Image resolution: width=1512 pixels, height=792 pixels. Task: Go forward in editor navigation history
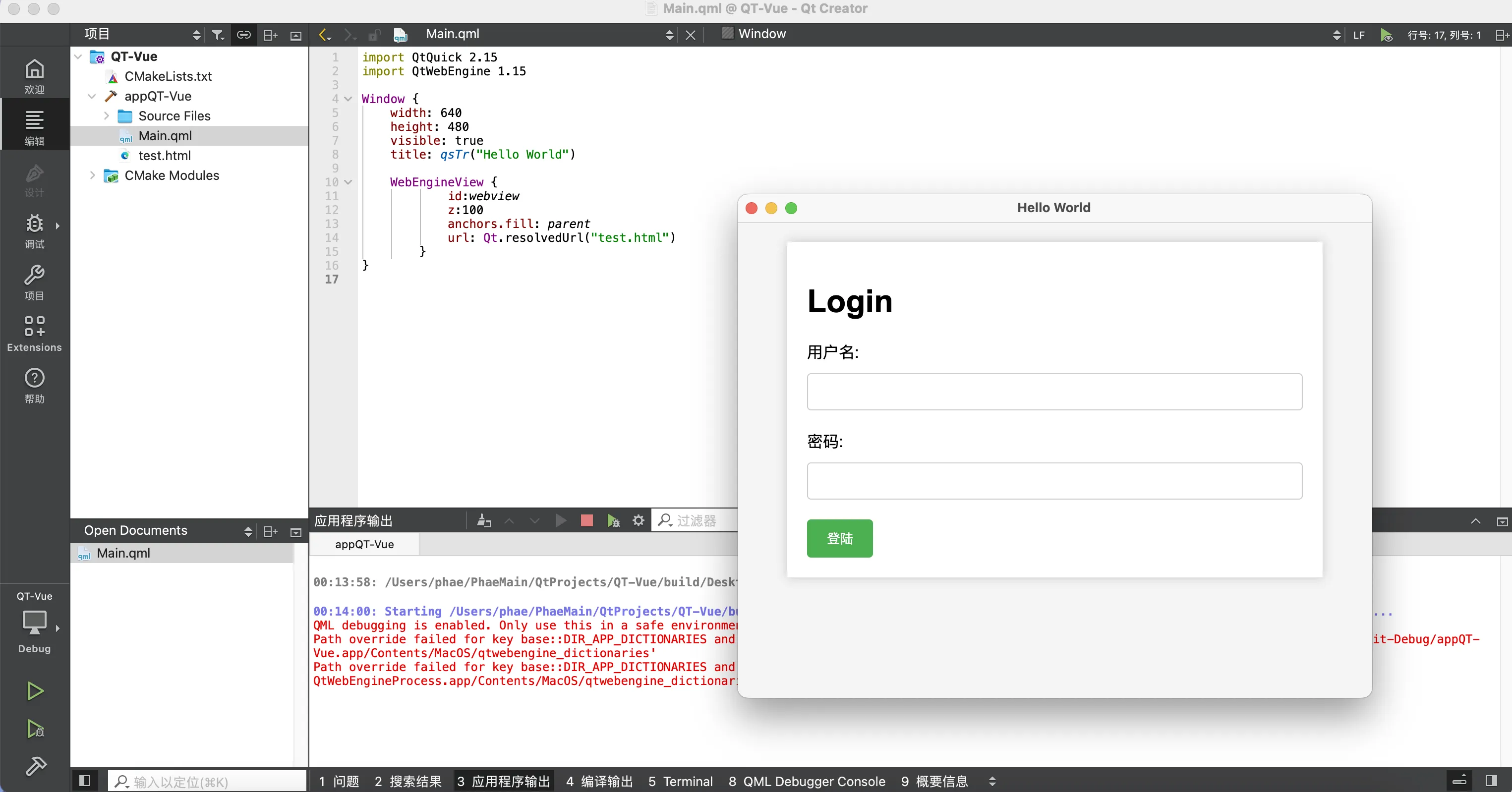(350, 35)
